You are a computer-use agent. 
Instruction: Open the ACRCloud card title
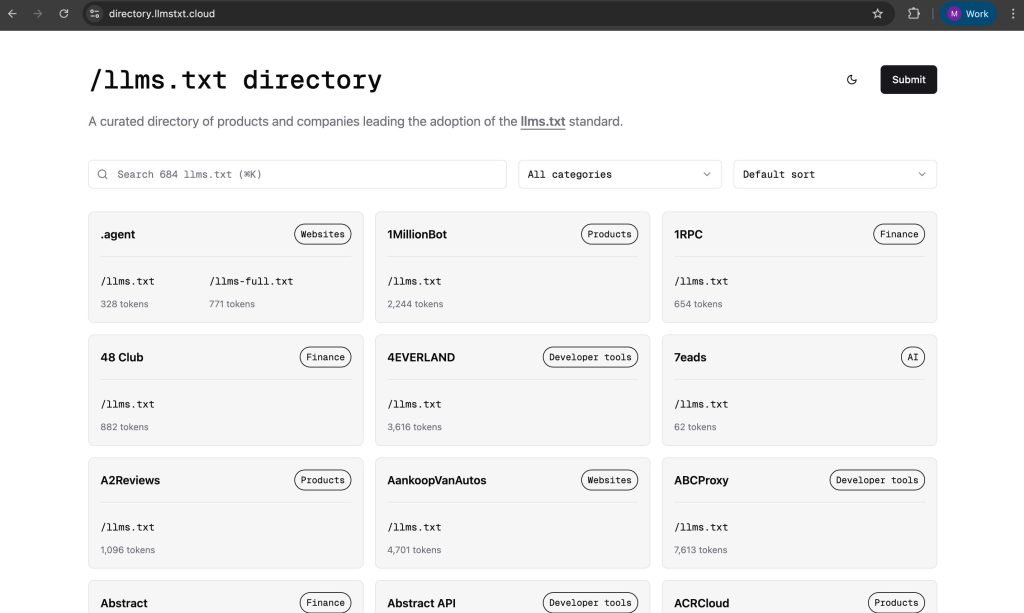coord(701,603)
